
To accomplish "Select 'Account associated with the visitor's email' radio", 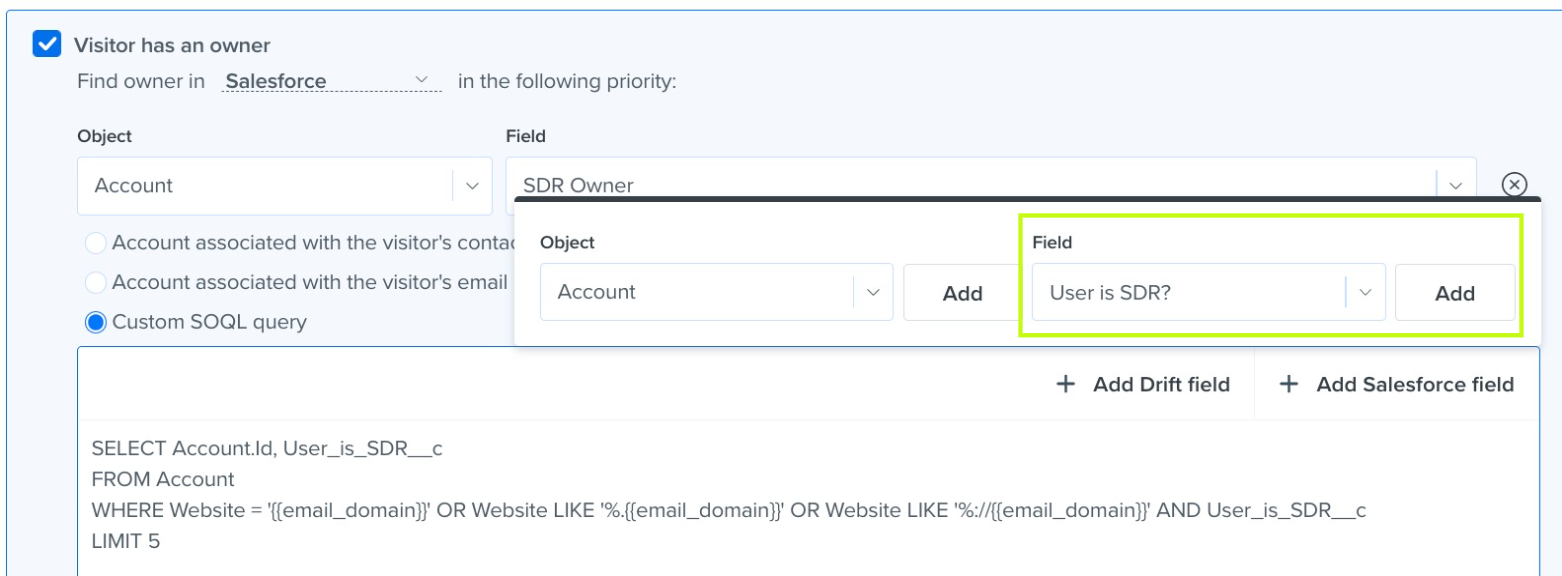I will (96, 283).
